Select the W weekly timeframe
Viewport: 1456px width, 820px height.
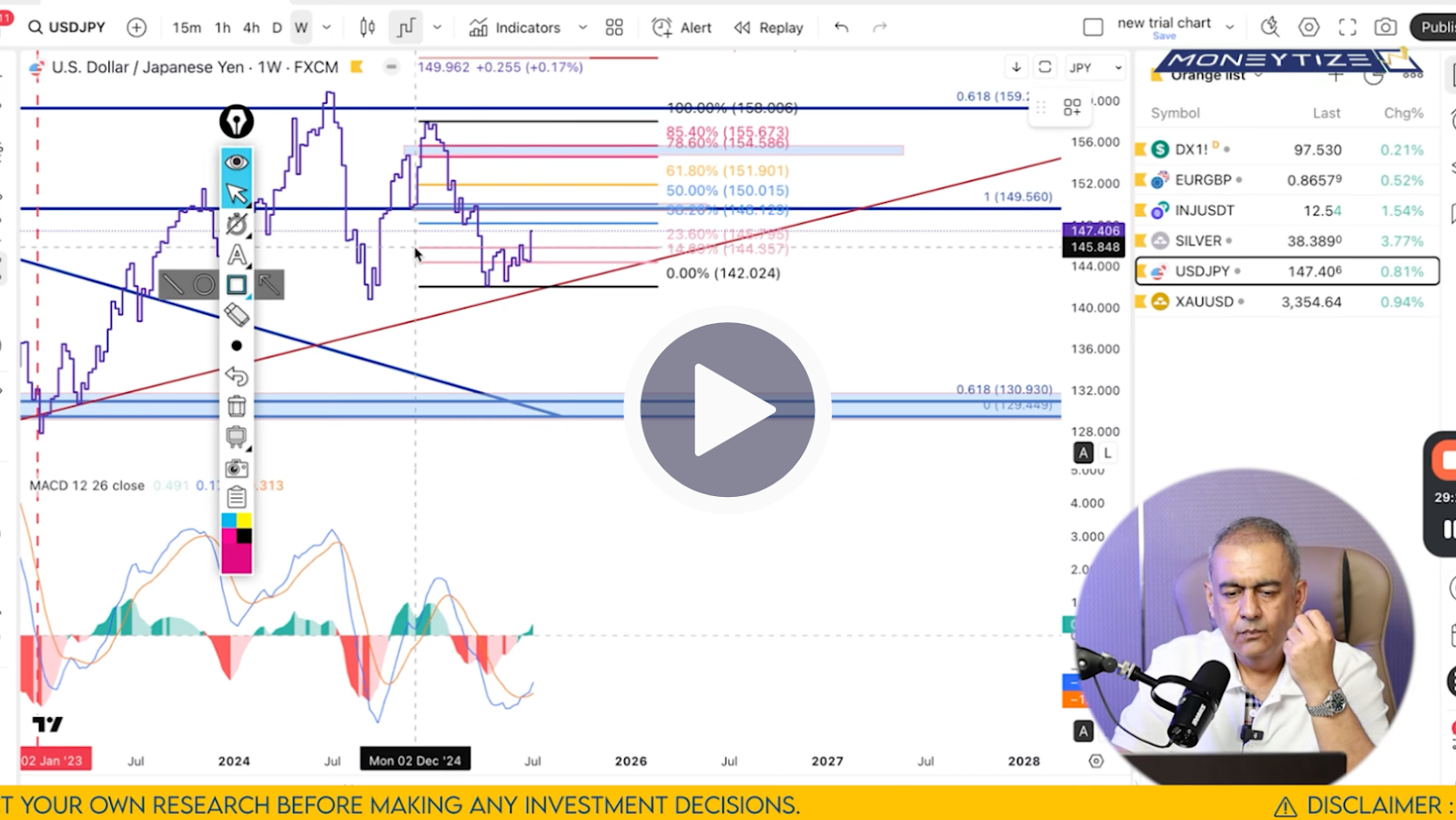click(301, 27)
